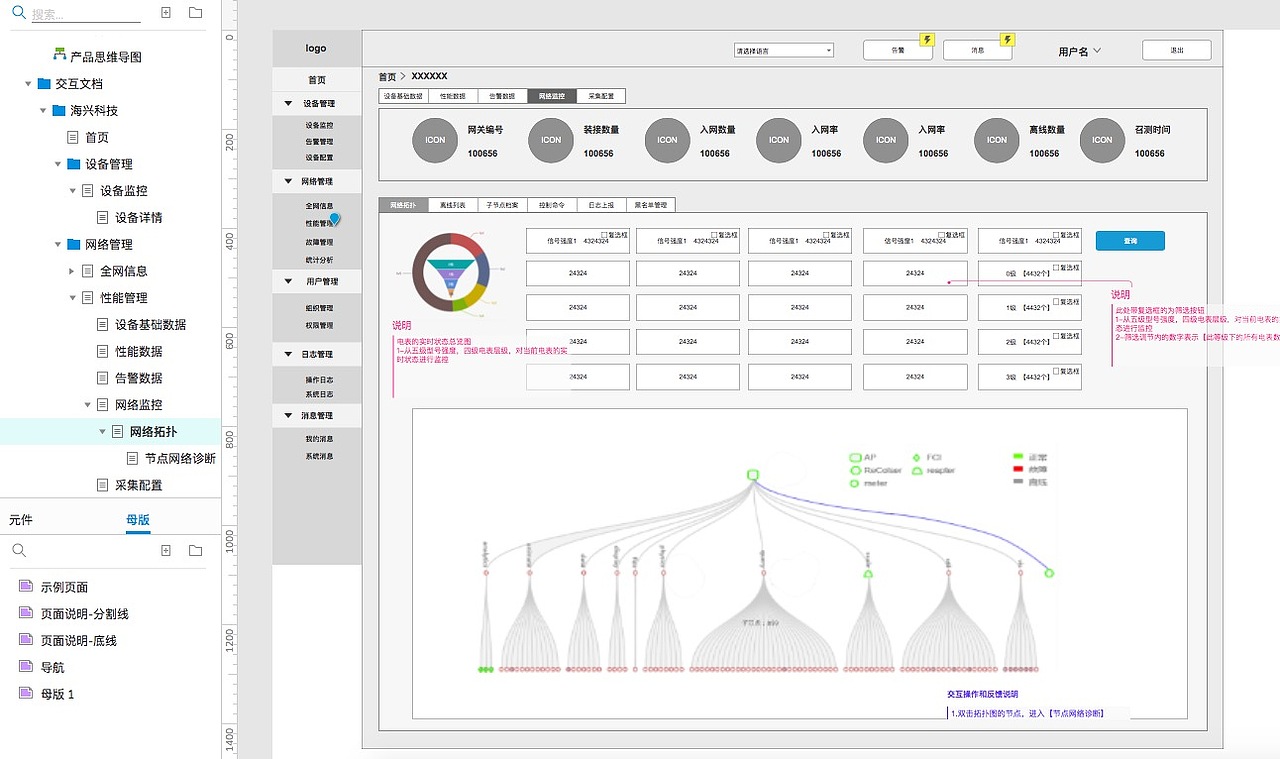Click the donut chart with the funnel

pyautogui.click(x=451, y=271)
